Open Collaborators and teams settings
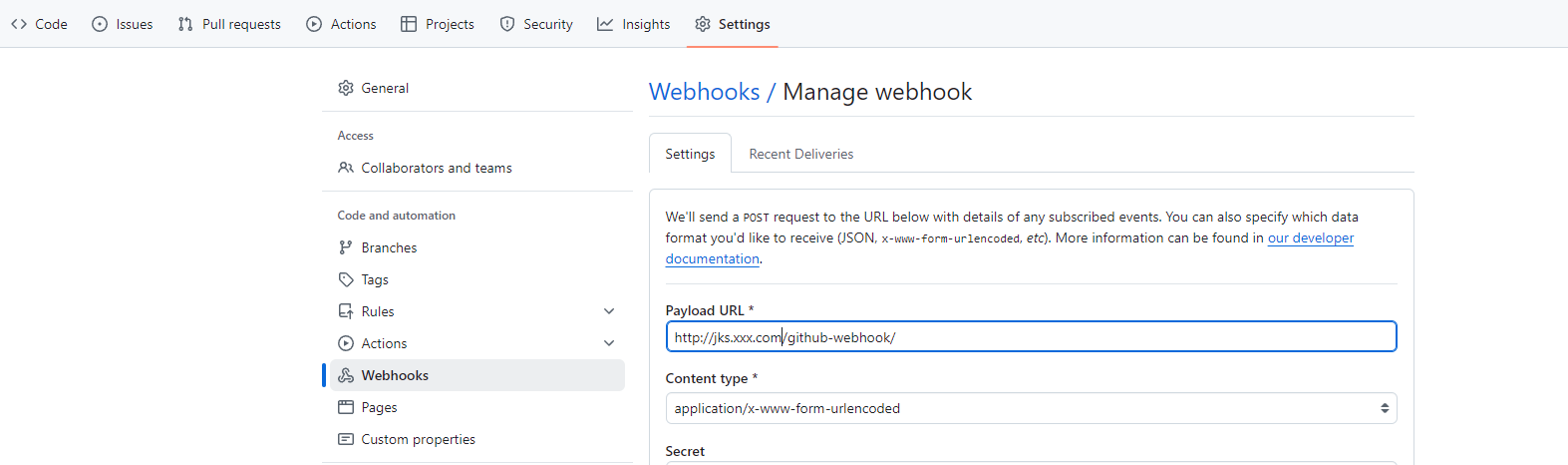The width and height of the screenshot is (1568, 465). tap(477, 168)
